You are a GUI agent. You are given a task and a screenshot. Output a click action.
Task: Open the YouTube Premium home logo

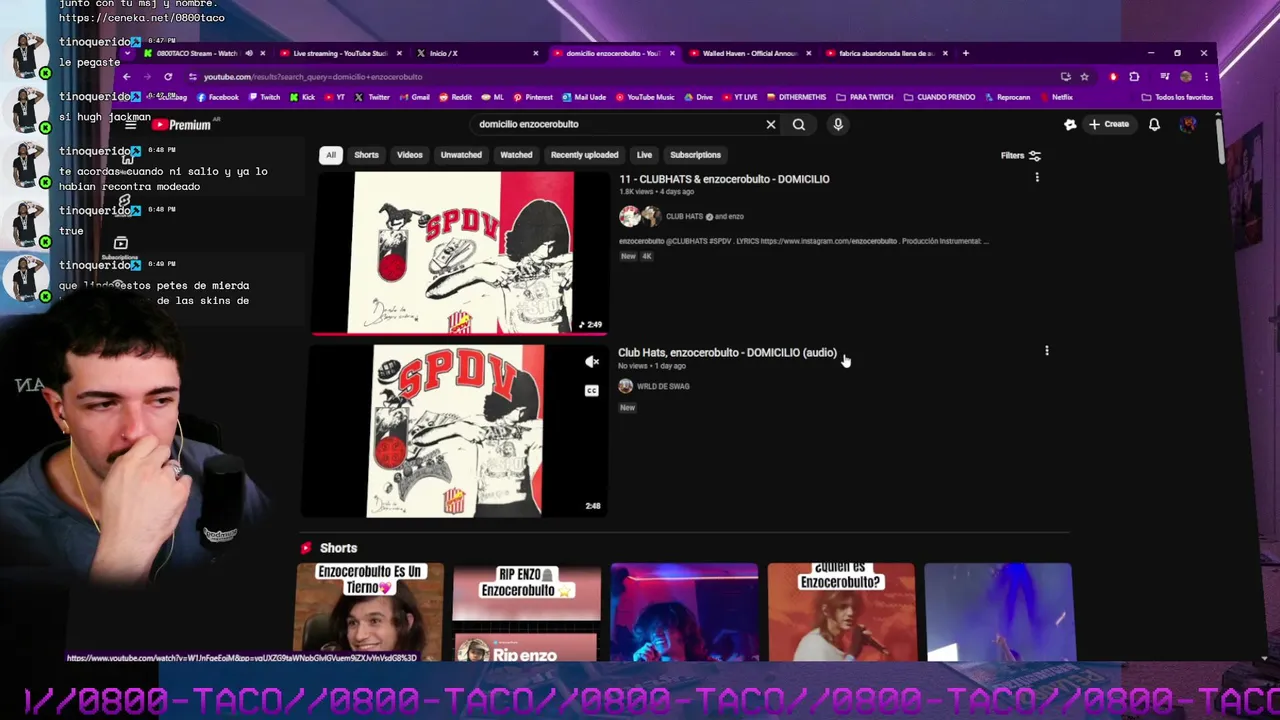pyautogui.click(x=182, y=125)
